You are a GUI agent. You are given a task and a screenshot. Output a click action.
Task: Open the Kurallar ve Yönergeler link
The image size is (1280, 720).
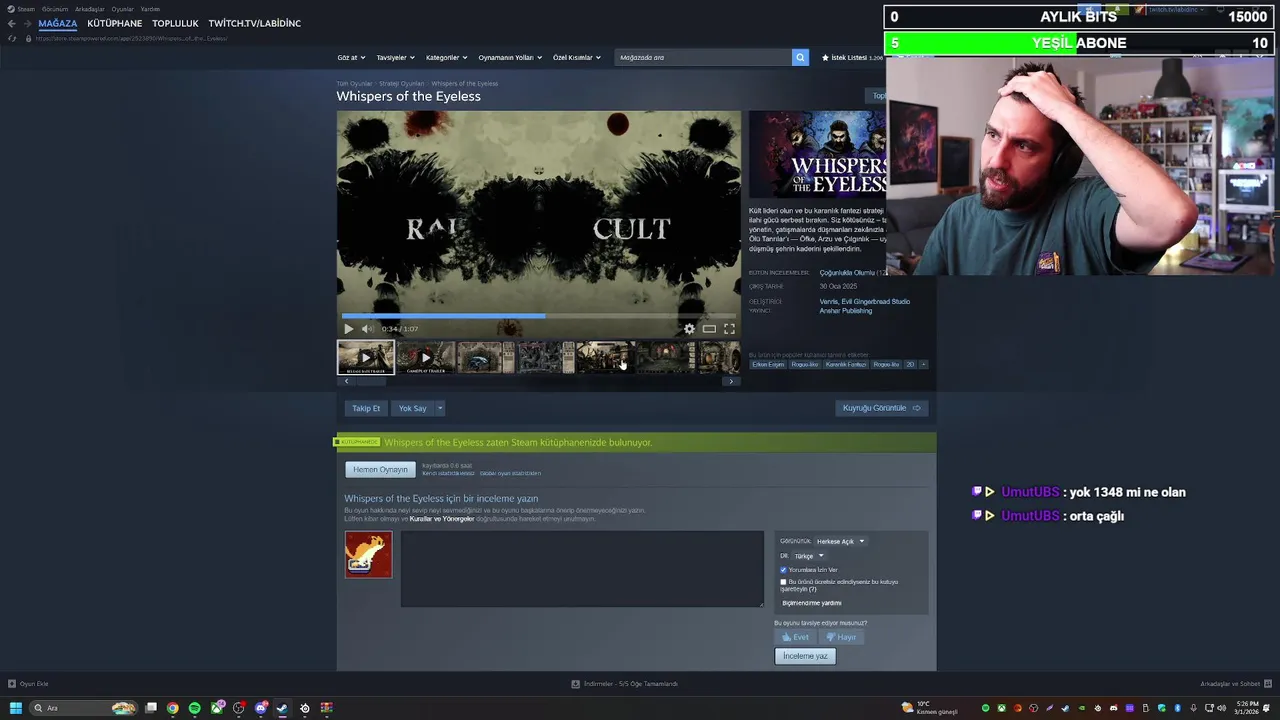442,519
